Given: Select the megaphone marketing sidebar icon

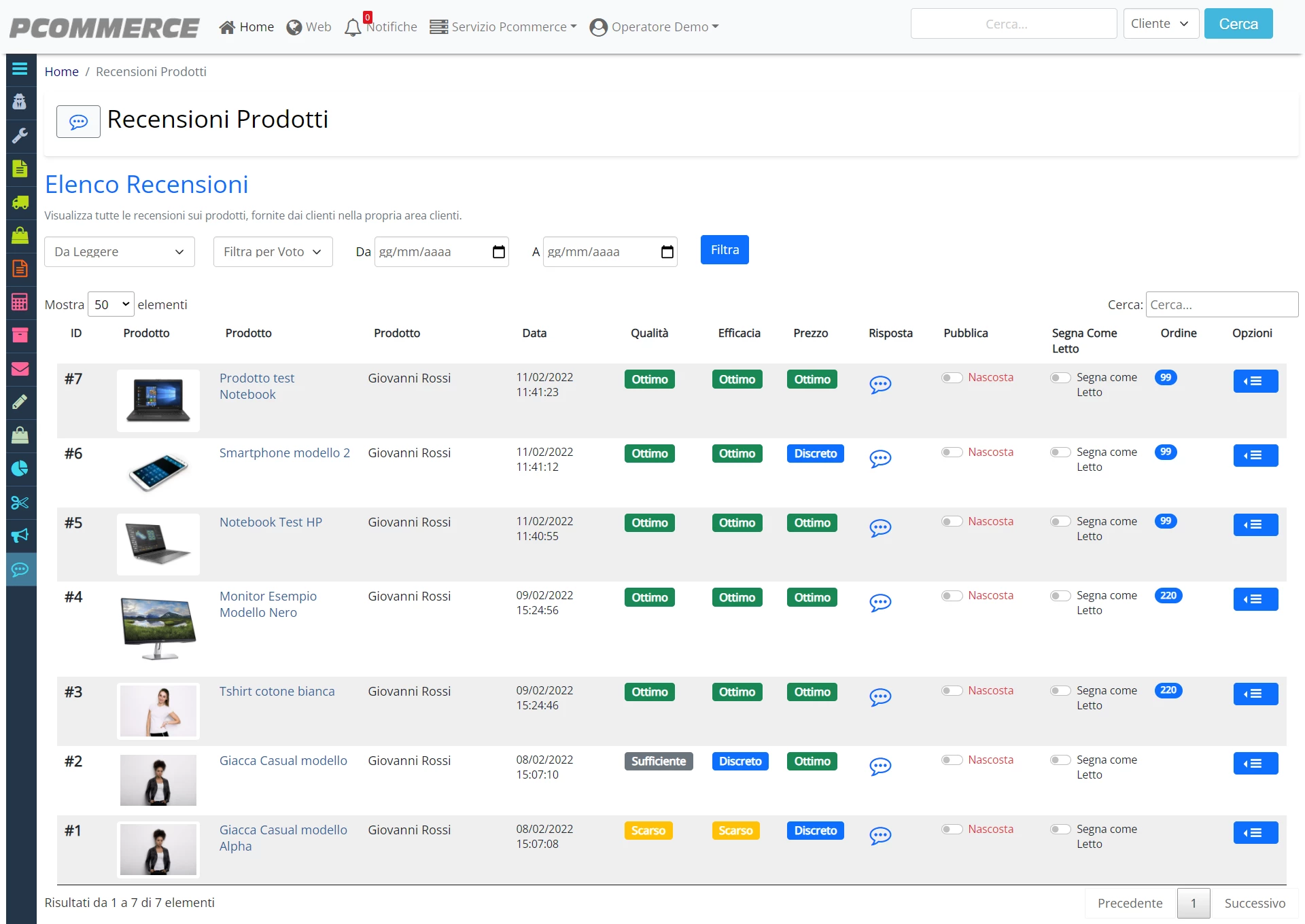Looking at the screenshot, I should click(20, 535).
